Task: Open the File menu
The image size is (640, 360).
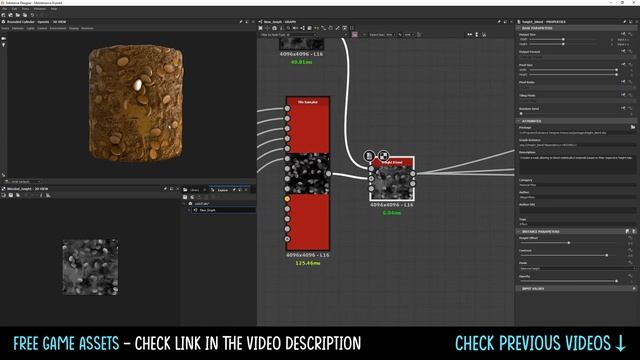Action: (4, 9)
